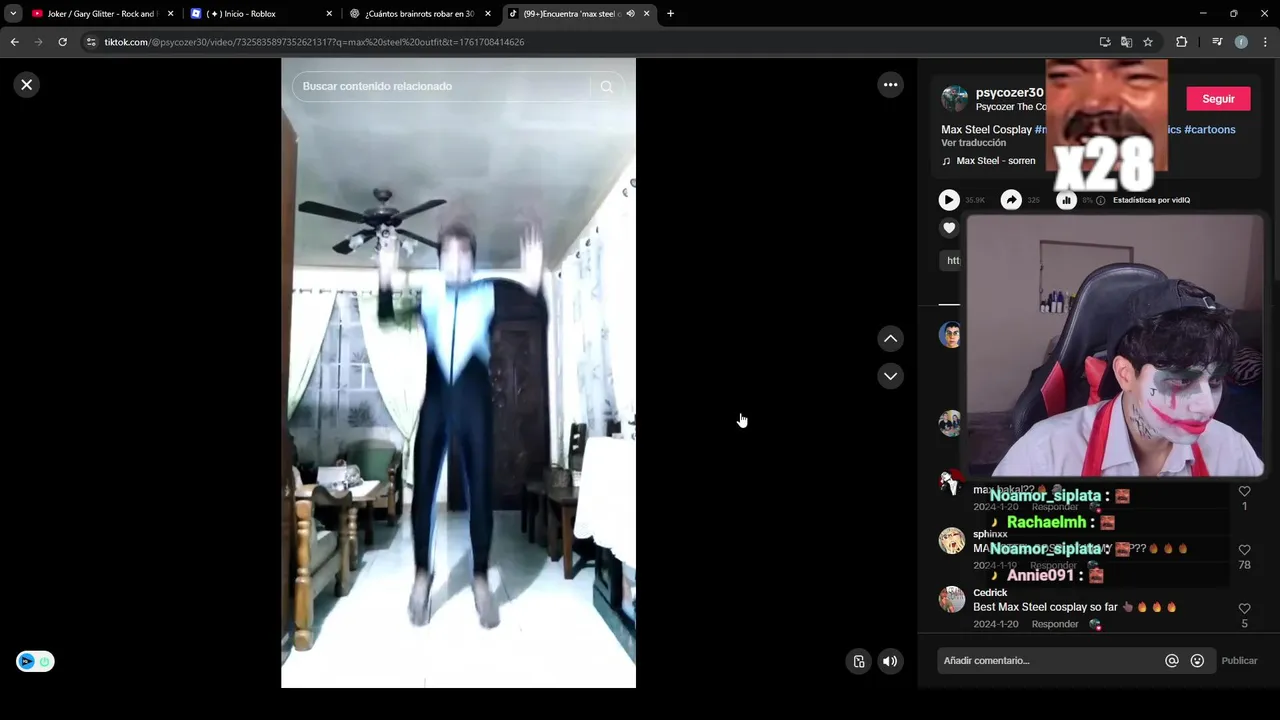Click the install app icon in address bar
This screenshot has height=720, width=1280.
click(x=1105, y=42)
